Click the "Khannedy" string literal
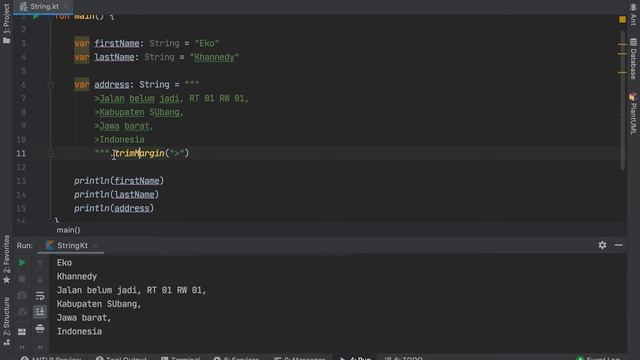Image resolution: width=640 pixels, height=360 pixels. [x=215, y=57]
